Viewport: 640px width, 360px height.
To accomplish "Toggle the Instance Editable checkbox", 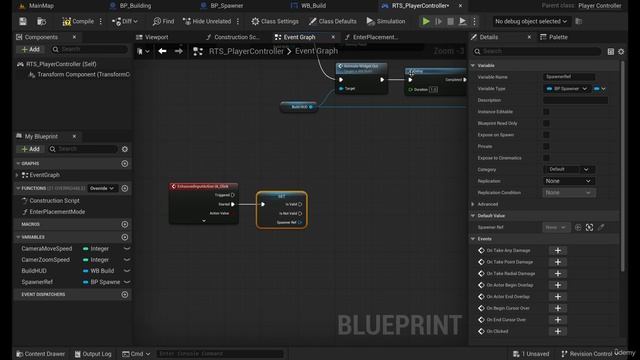I will (x=546, y=112).
